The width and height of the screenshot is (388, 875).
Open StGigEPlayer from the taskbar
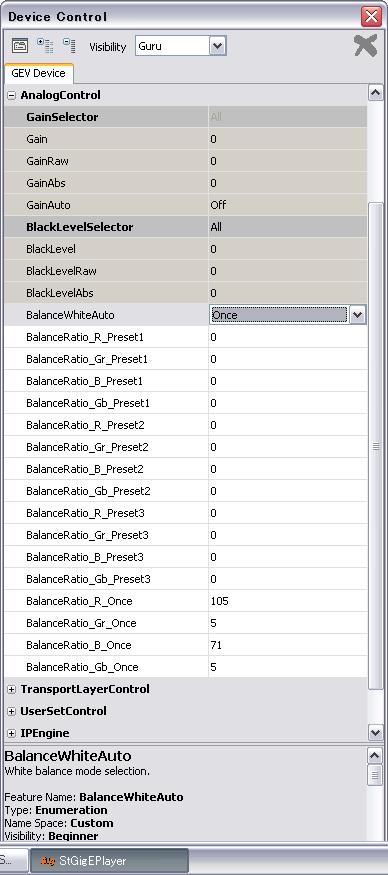pyautogui.click(x=109, y=861)
